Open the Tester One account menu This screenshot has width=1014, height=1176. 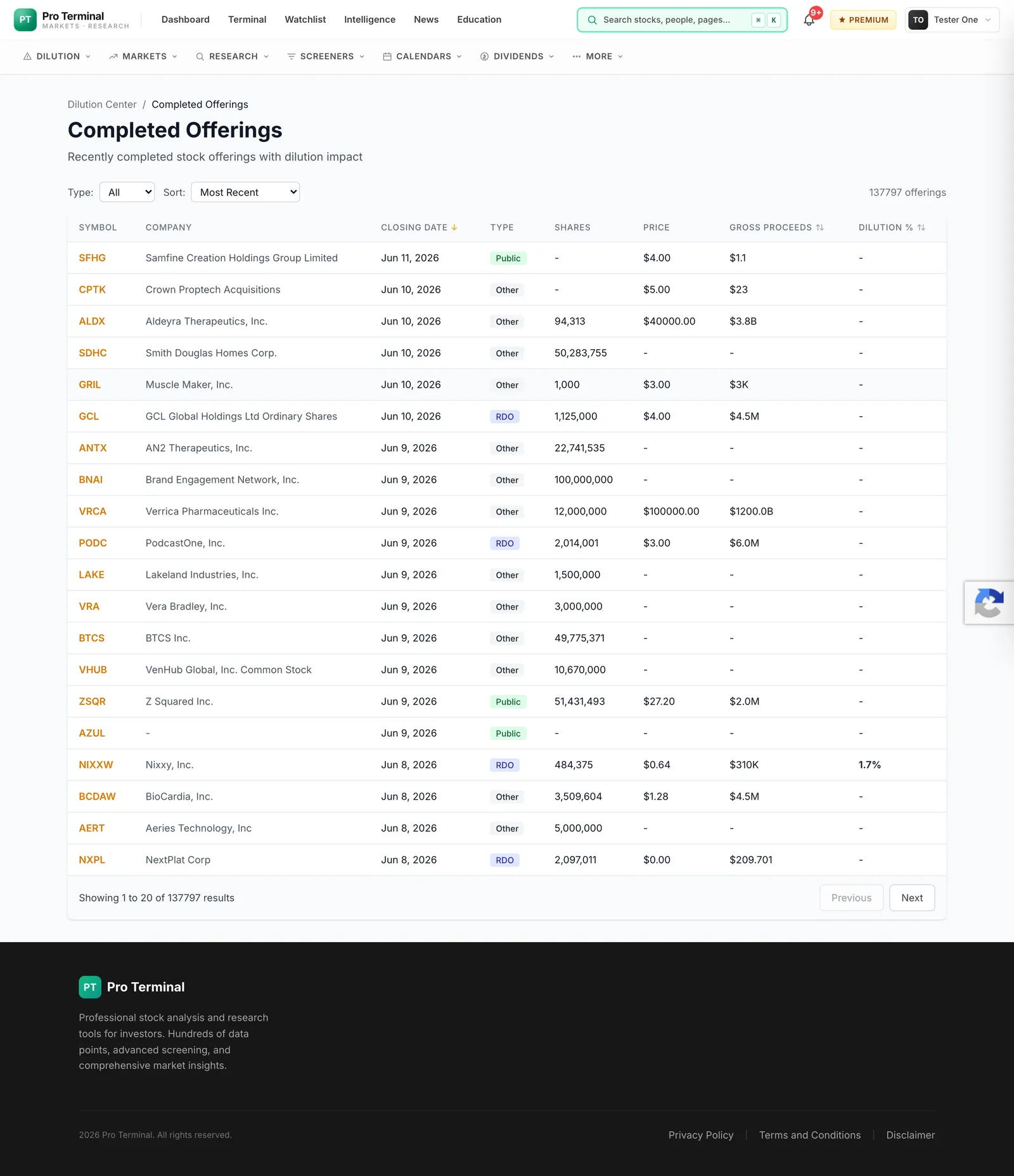click(952, 20)
